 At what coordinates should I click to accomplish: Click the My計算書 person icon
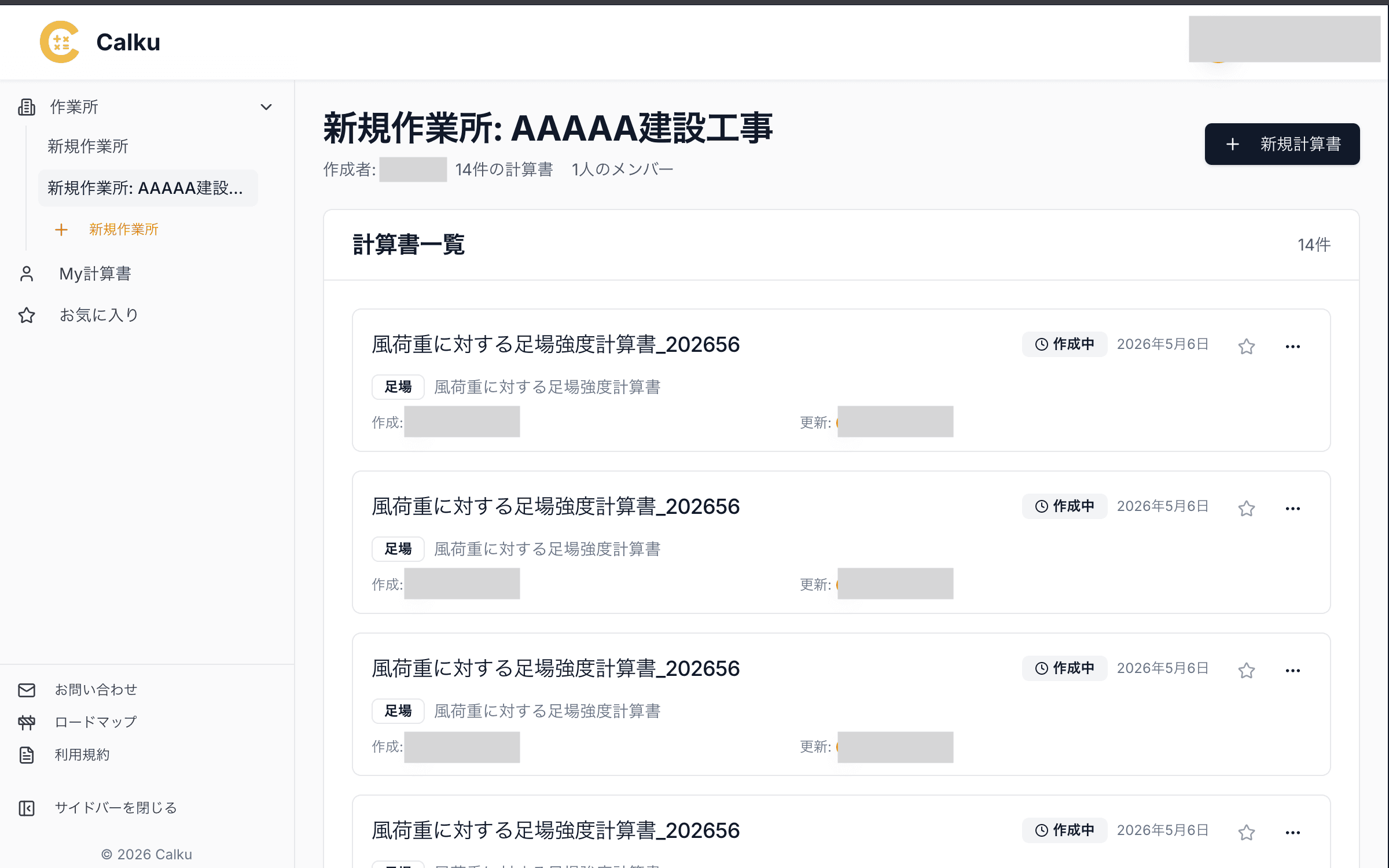27,274
